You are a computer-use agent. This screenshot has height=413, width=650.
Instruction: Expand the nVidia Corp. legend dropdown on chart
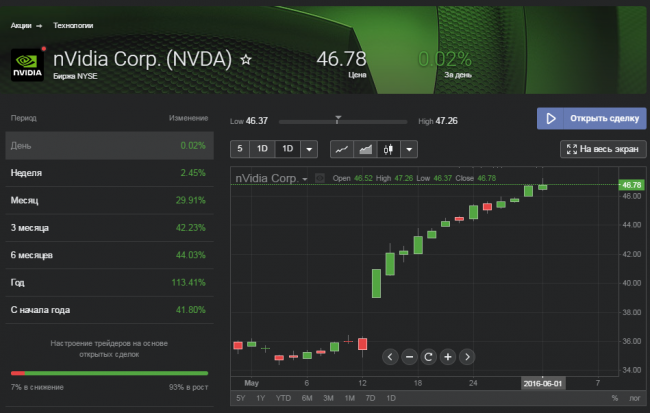tap(305, 179)
